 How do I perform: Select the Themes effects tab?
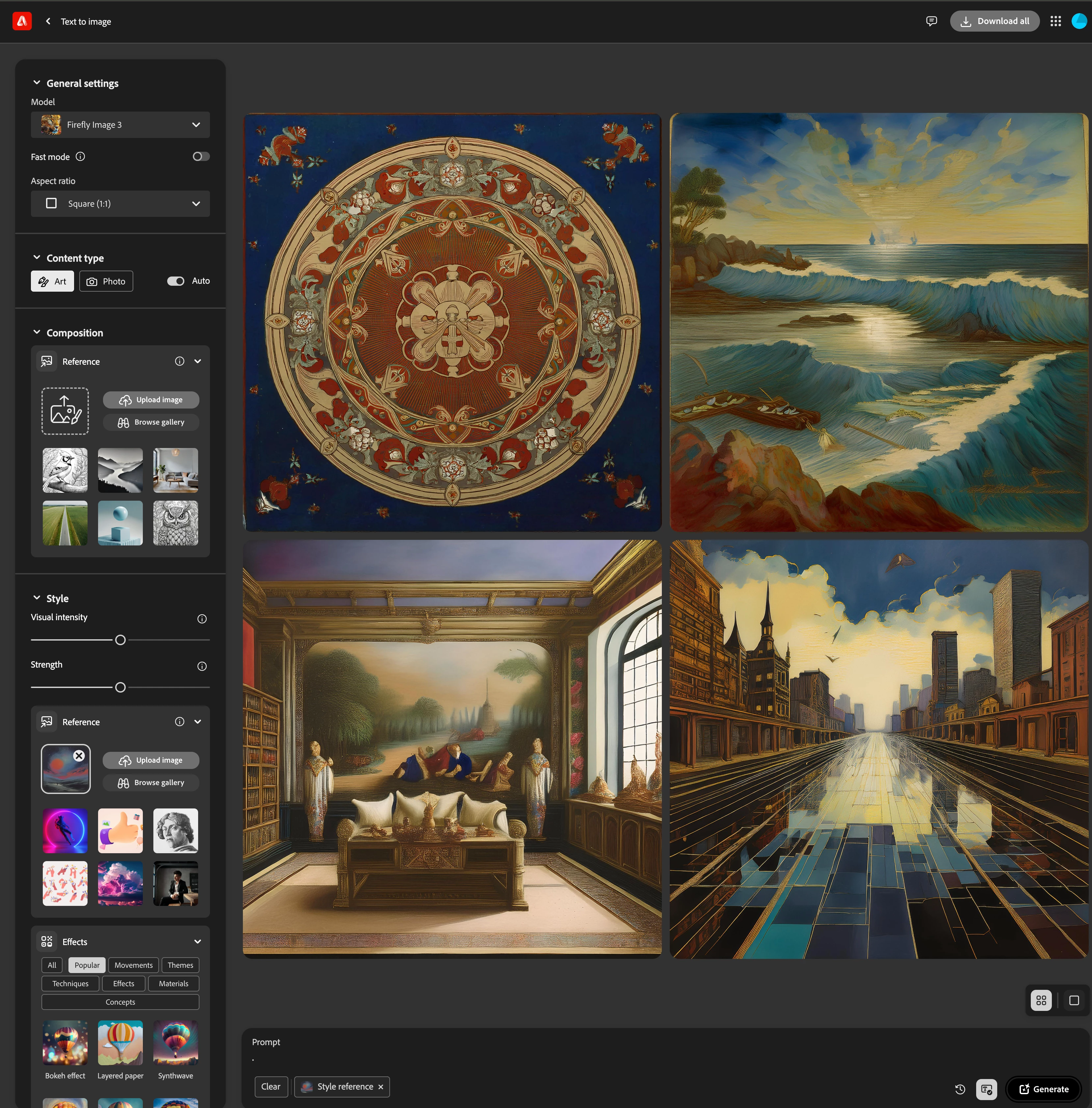(x=180, y=965)
